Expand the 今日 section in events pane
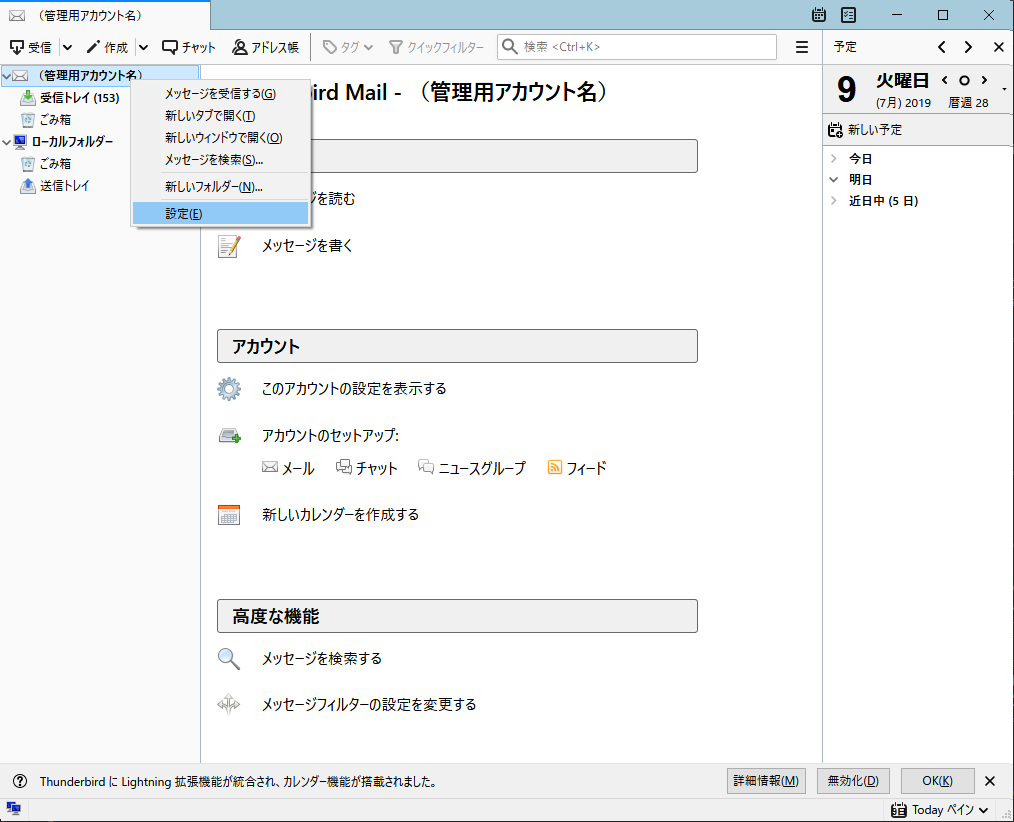This screenshot has height=822, width=1014. tap(834, 158)
